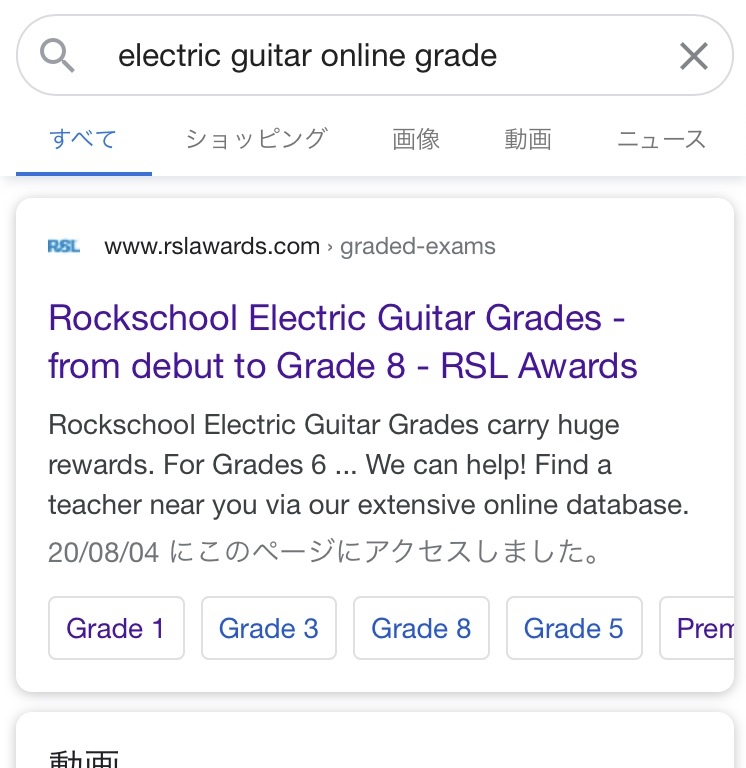Select the すべて tab
The image size is (746, 768).
(83, 140)
